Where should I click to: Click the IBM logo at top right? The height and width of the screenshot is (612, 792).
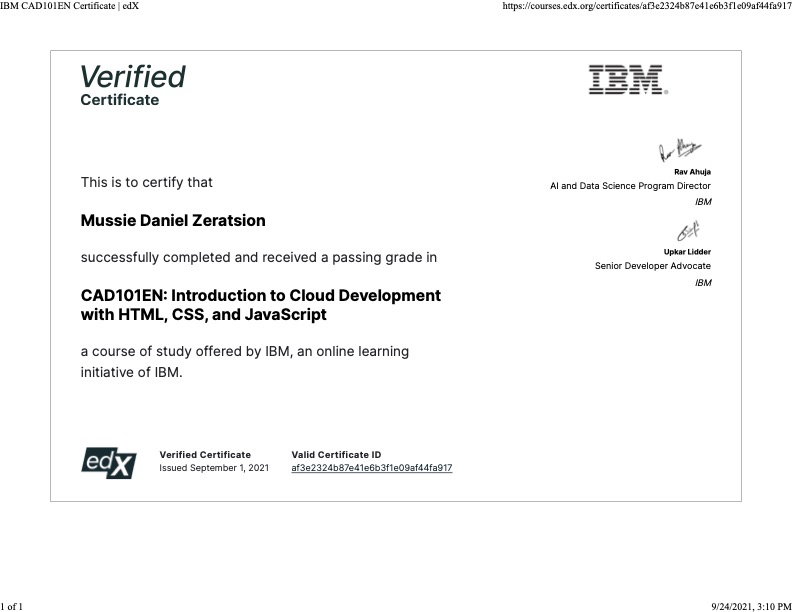(x=627, y=79)
